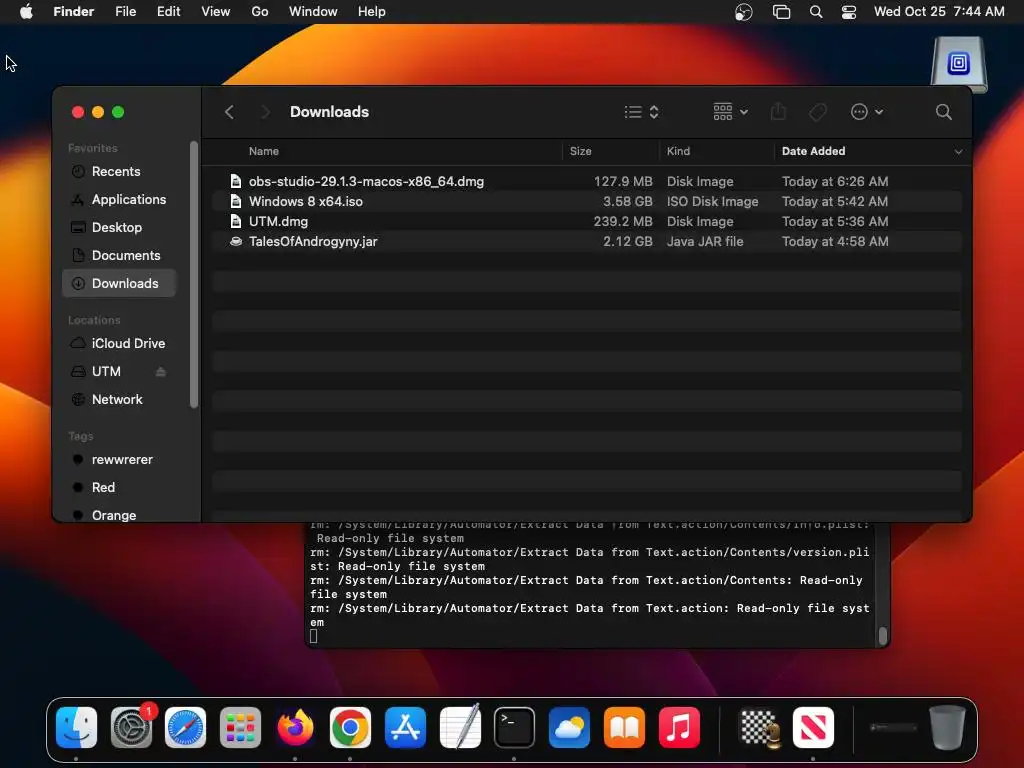Image resolution: width=1024 pixels, height=768 pixels.
Task: Click the Share icon in Finder toolbar
Action: [x=778, y=112]
